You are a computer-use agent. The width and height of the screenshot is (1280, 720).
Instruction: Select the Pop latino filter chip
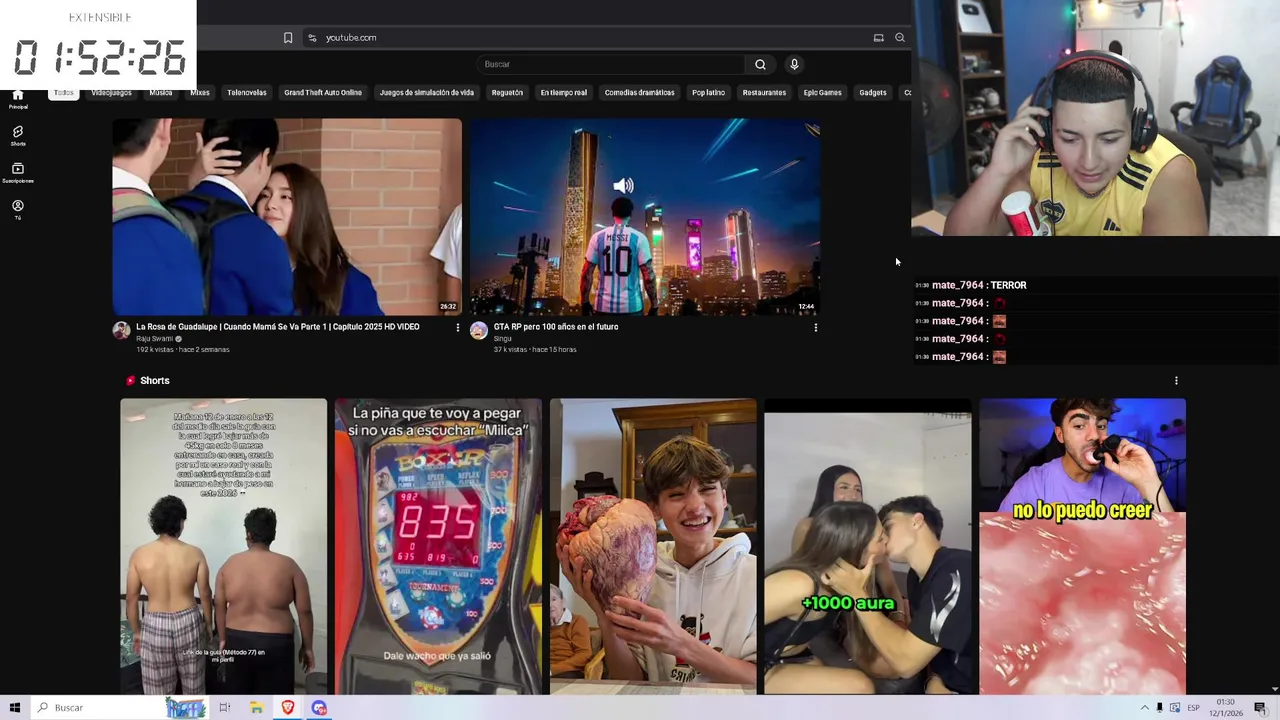[x=708, y=93]
